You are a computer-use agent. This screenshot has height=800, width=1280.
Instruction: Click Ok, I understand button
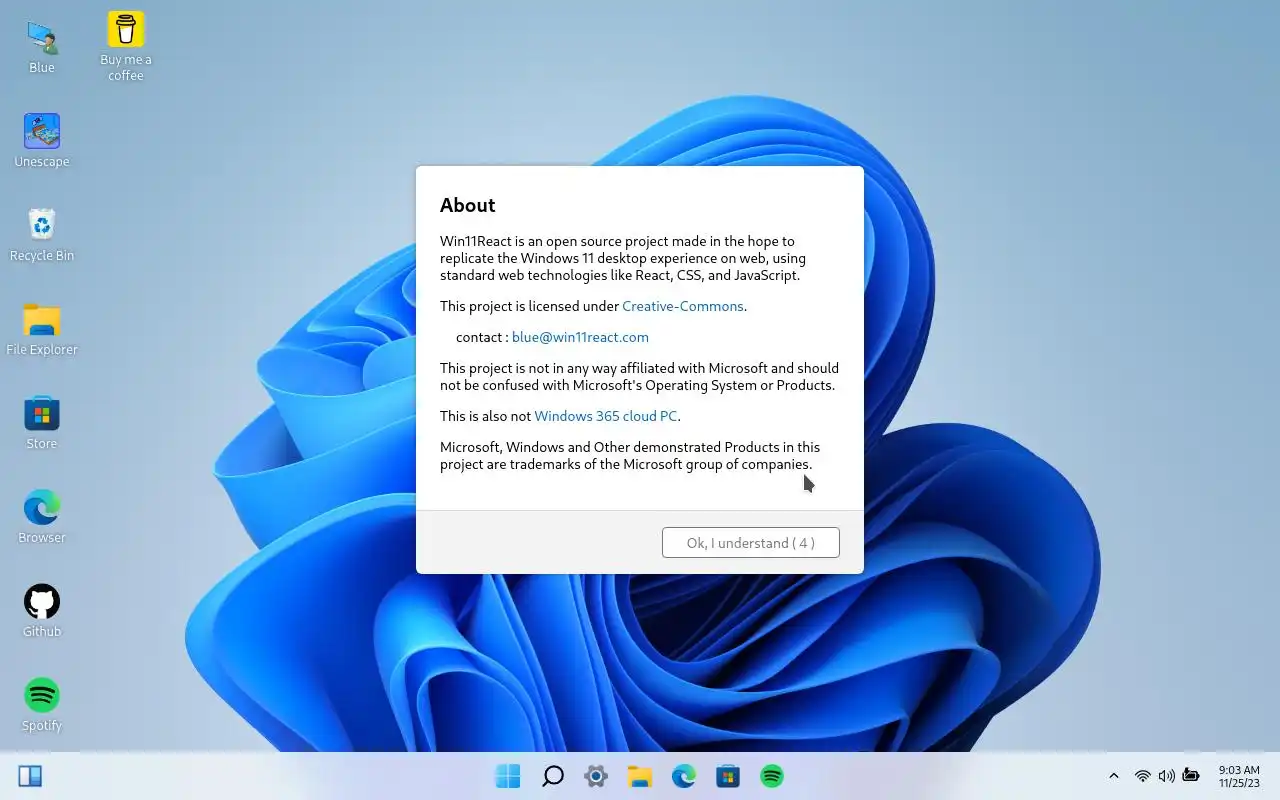[x=751, y=543]
